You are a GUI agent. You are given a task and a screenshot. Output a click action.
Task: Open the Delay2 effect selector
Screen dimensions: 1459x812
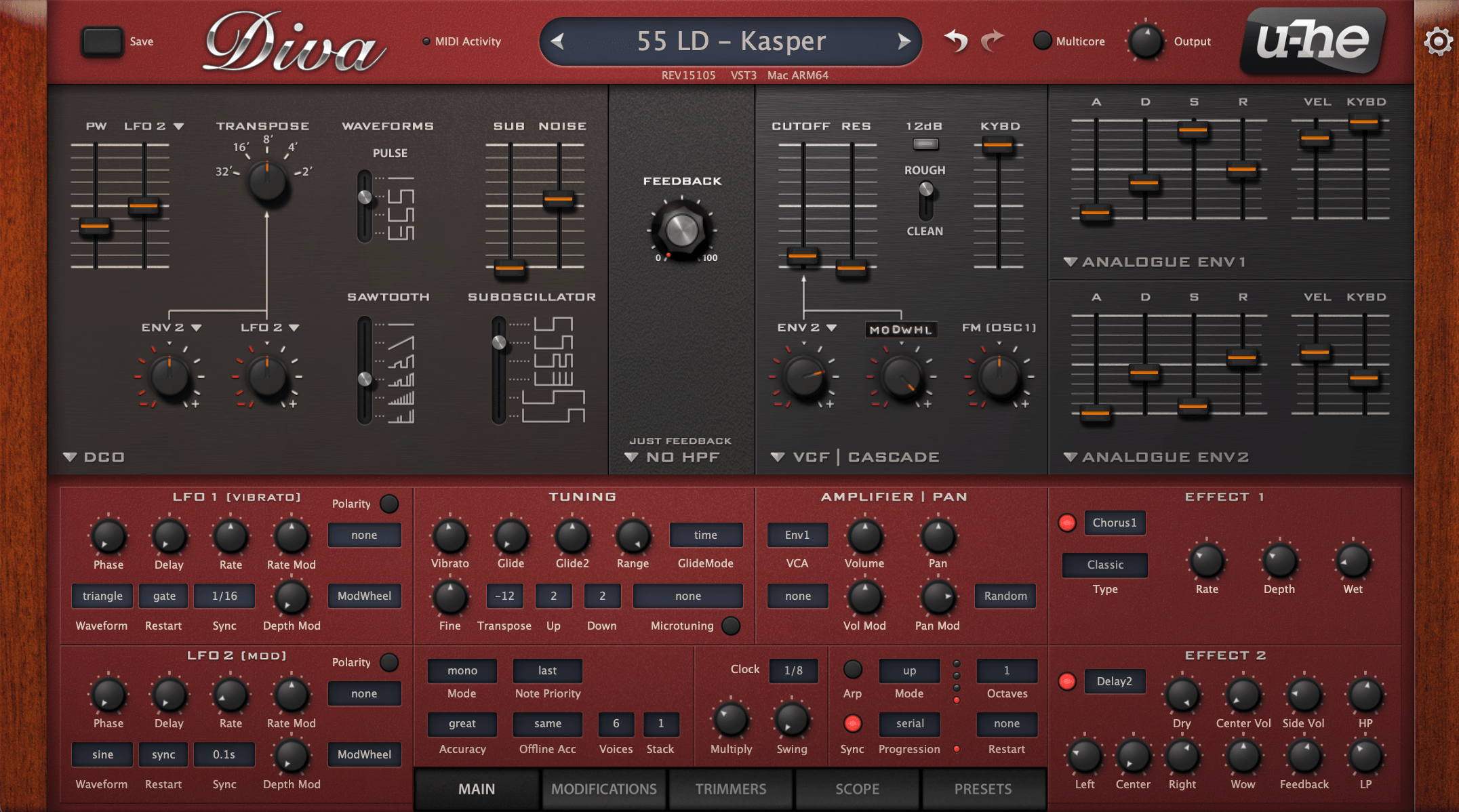point(1115,681)
